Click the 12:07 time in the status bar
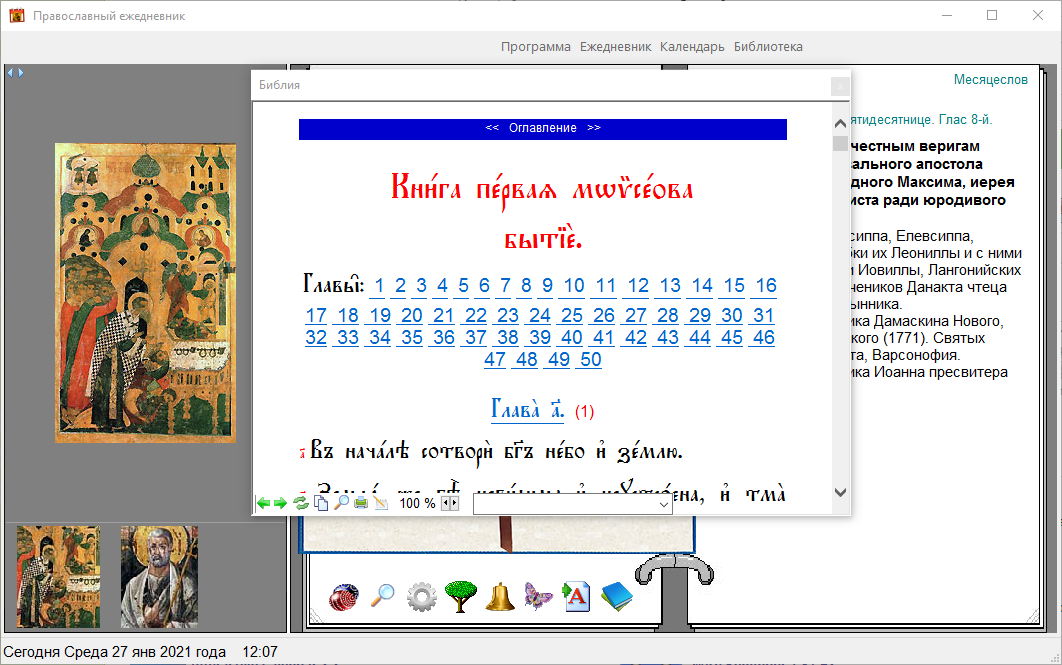This screenshot has width=1062, height=665. tap(260, 652)
